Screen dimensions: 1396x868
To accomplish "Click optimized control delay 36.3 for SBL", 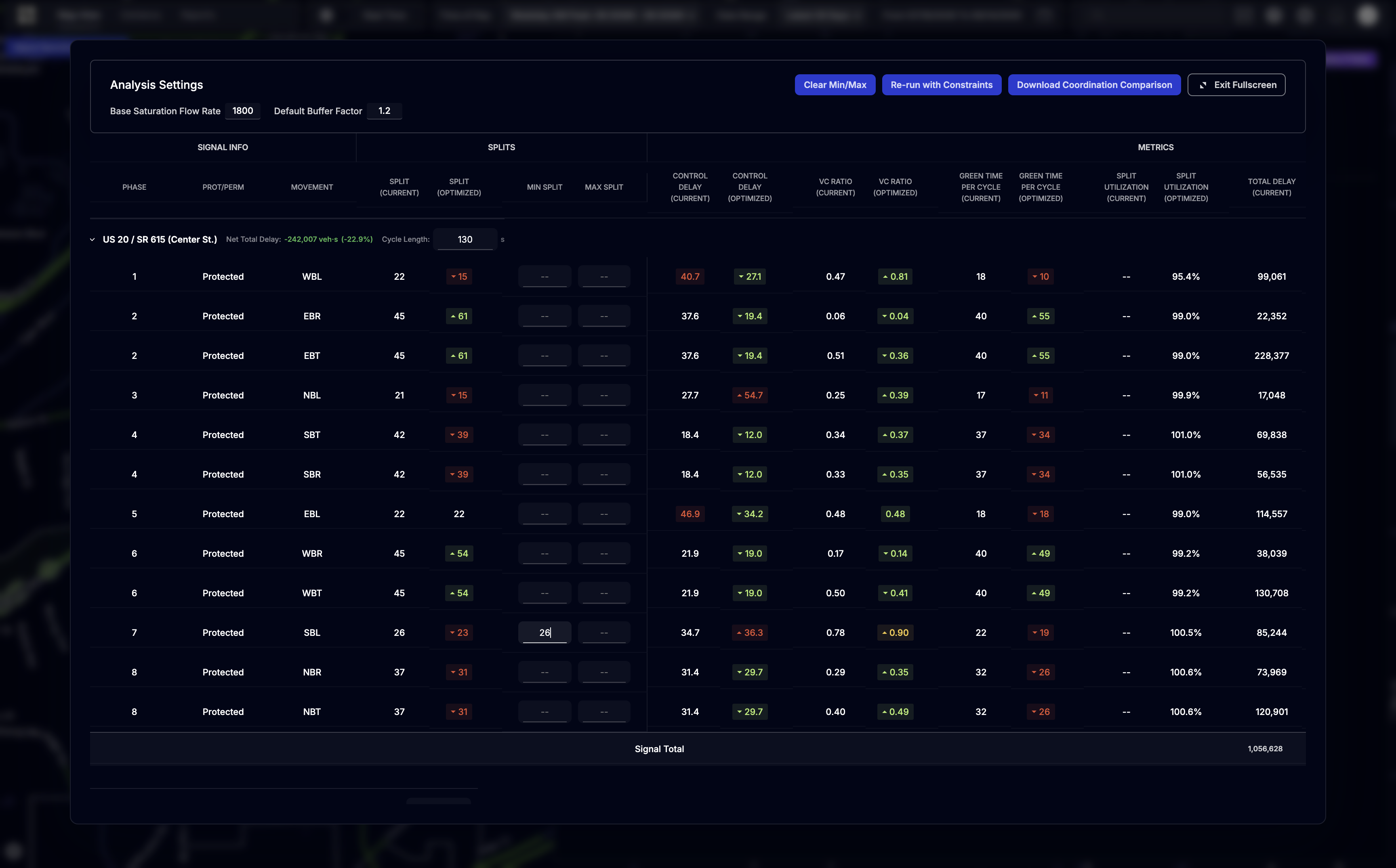I will click(749, 633).
